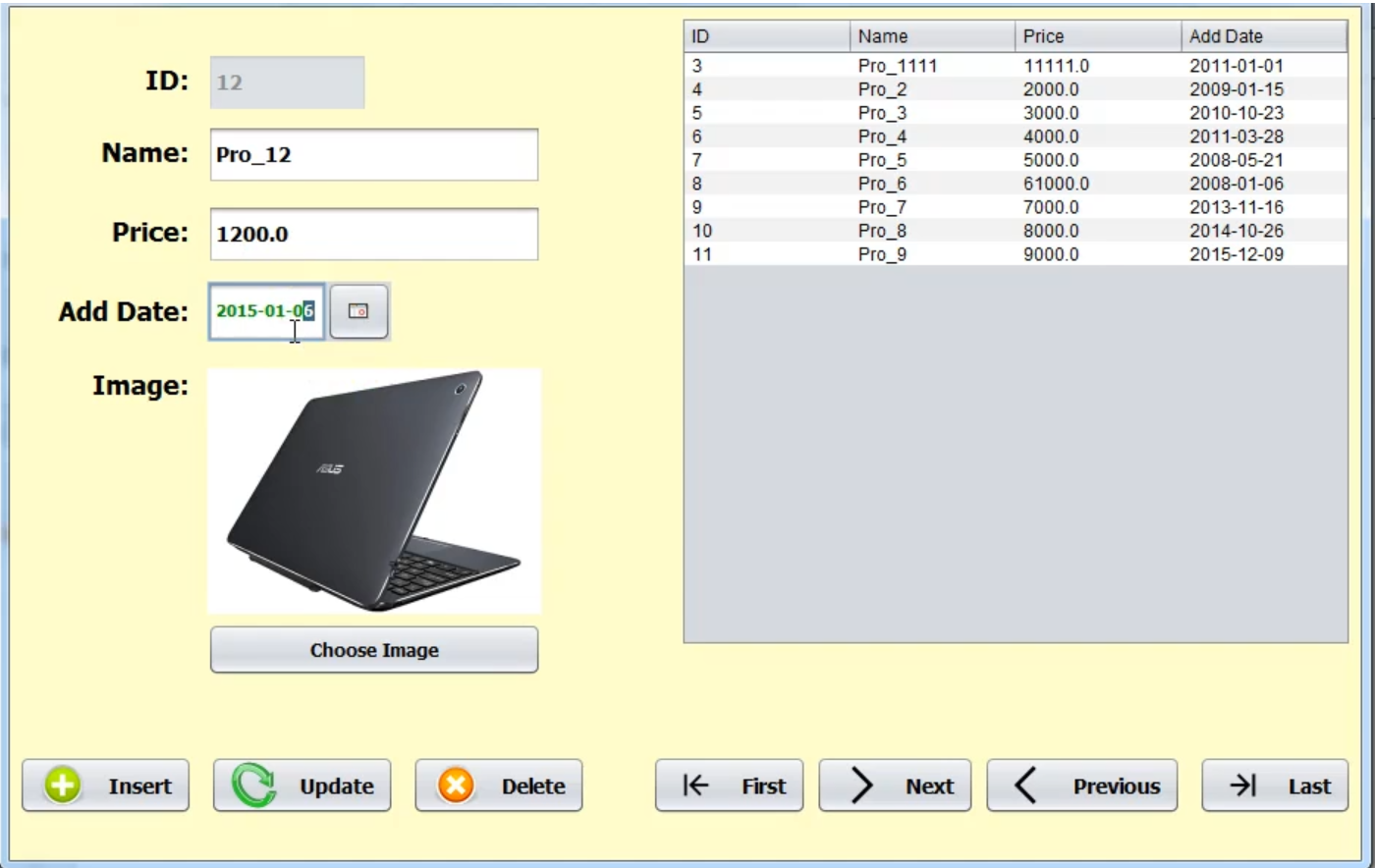This screenshot has width=1375, height=868.
Task: Click the price cell 61000.0
Action: 1098,184
